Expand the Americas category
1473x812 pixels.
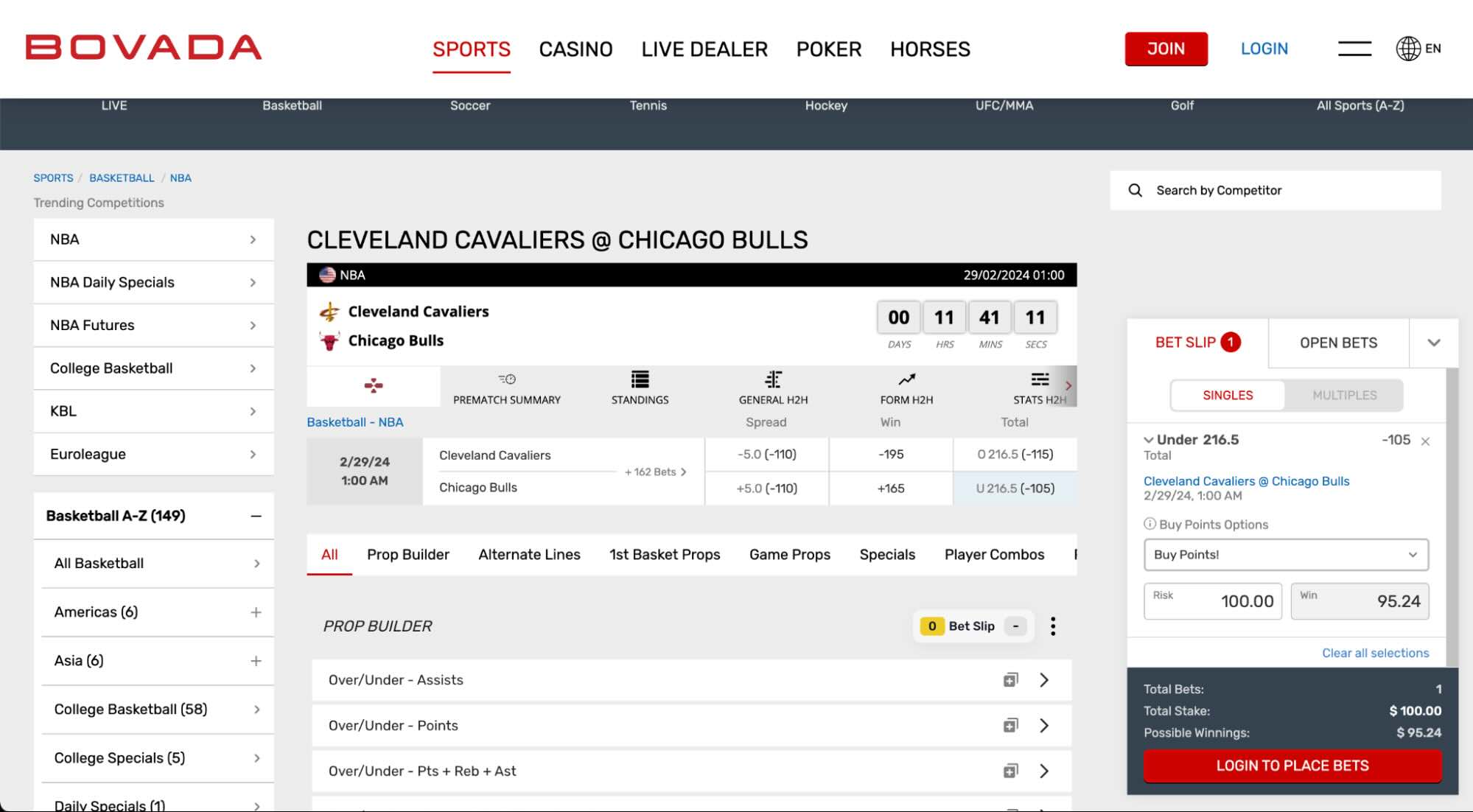click(256, 612)
